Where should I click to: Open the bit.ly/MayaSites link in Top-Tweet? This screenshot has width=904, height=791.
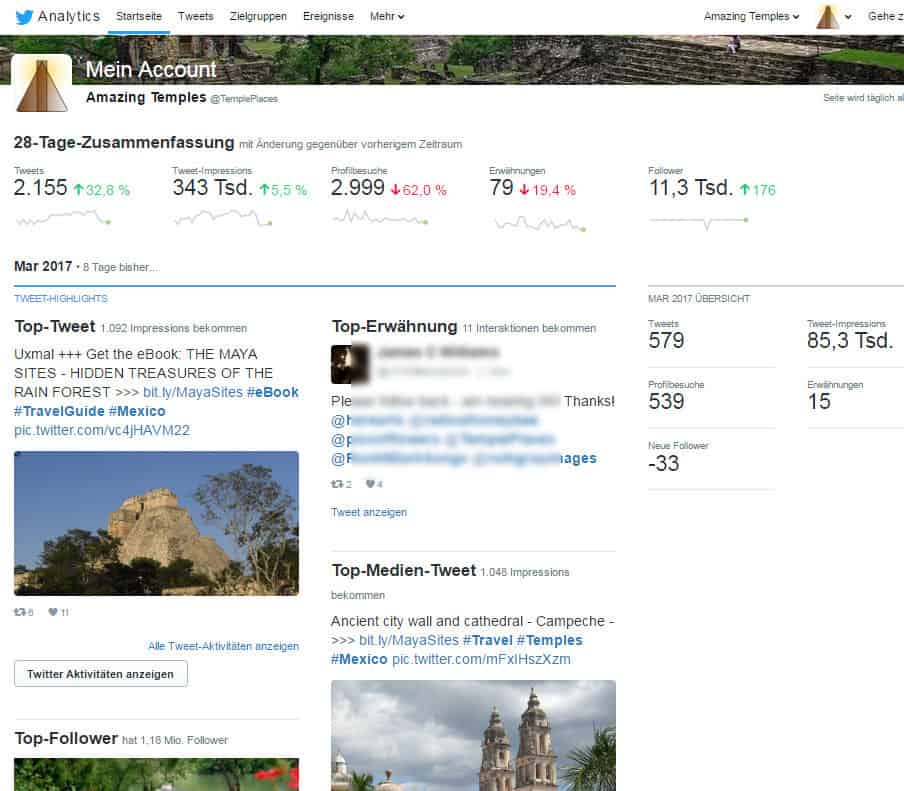point(193,392)
